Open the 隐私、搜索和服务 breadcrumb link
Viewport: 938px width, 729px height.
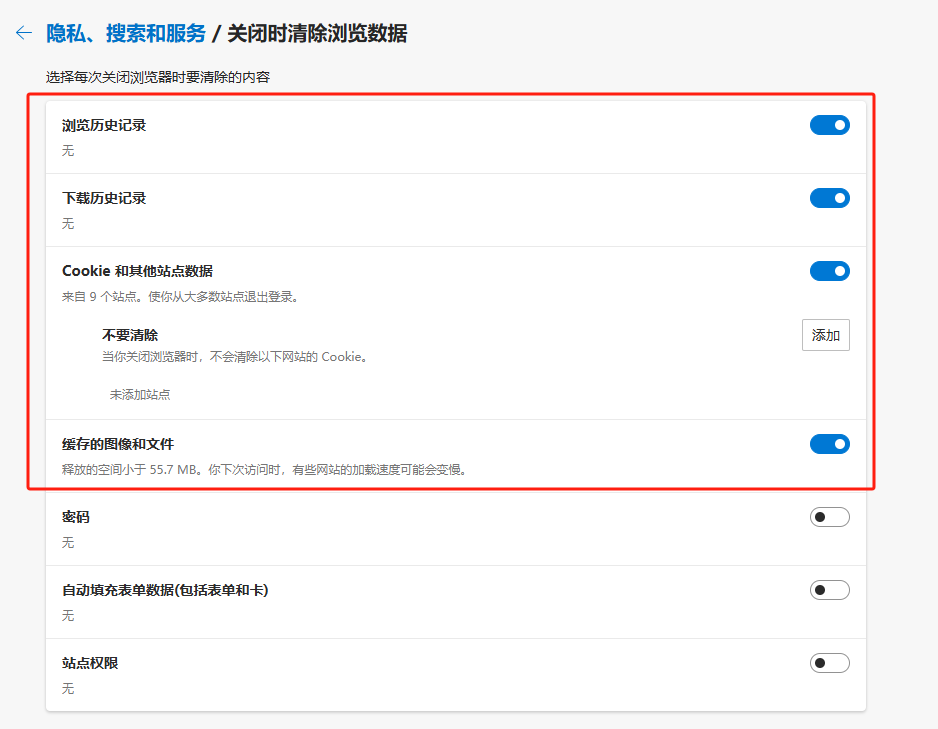pyautogui.click(x=126, y=33)
